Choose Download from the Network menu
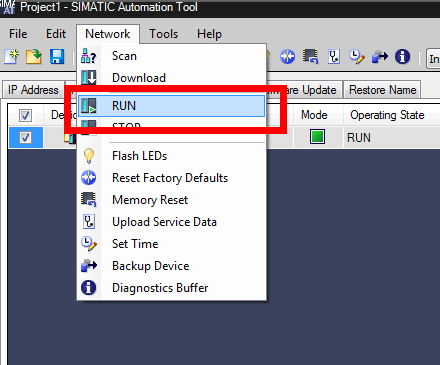This screenshot has height=365, width=440. tap(172, 78)
